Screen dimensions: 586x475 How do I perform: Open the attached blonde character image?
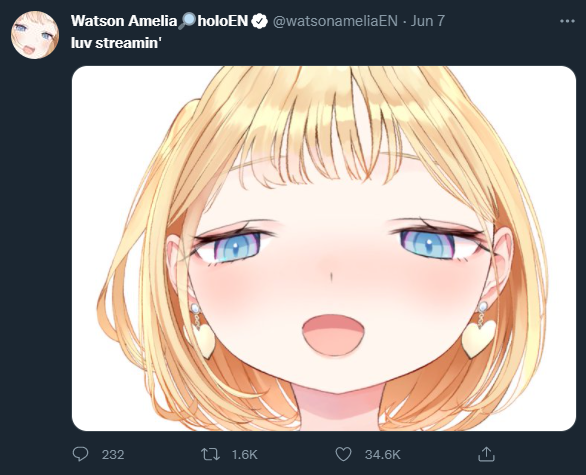(324, 248)
